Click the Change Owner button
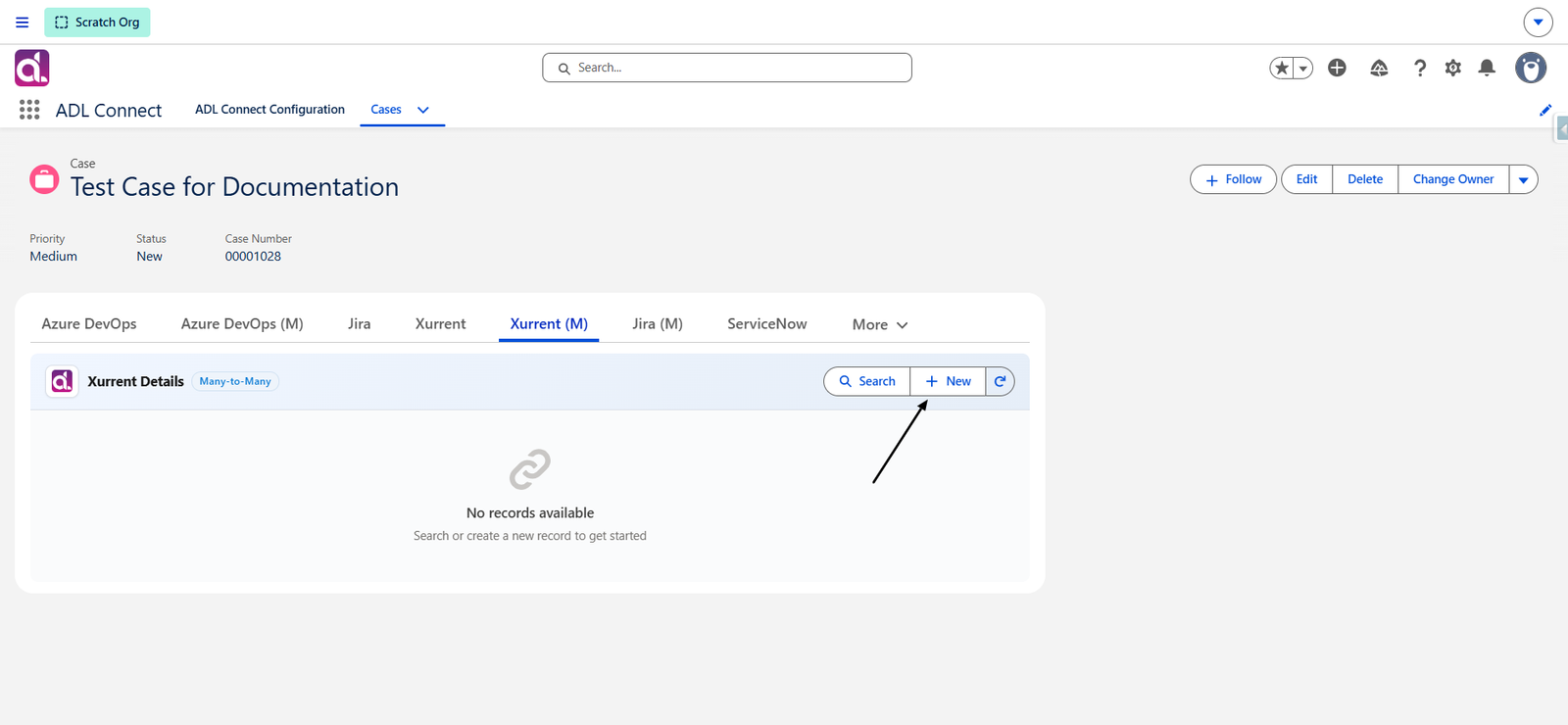1568x725 pixels. [1453, 179]
